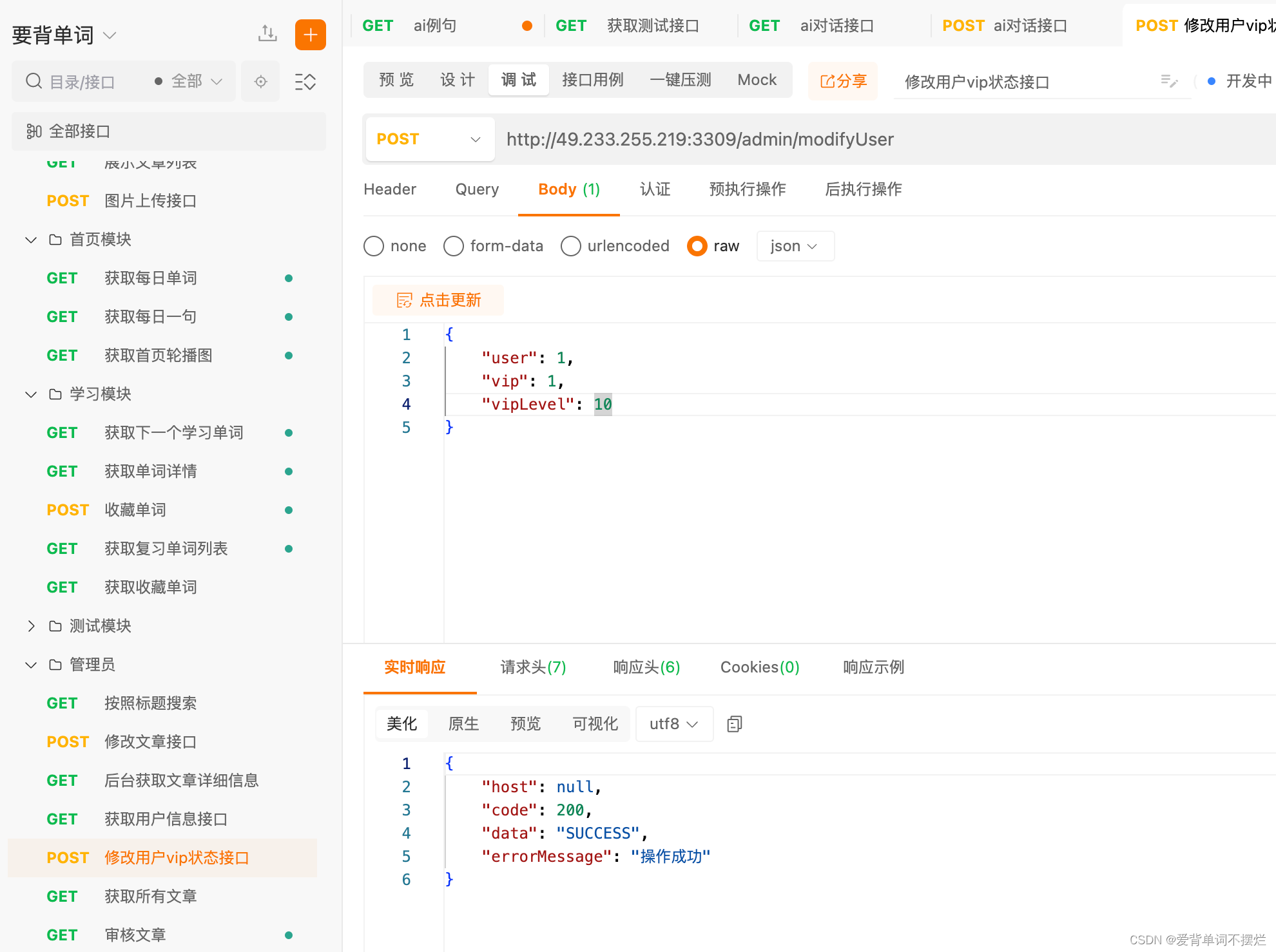Screen dimensions: 1276x952
Task: Choose the urlencoded body radio
Action: click(x=571, y=246)
